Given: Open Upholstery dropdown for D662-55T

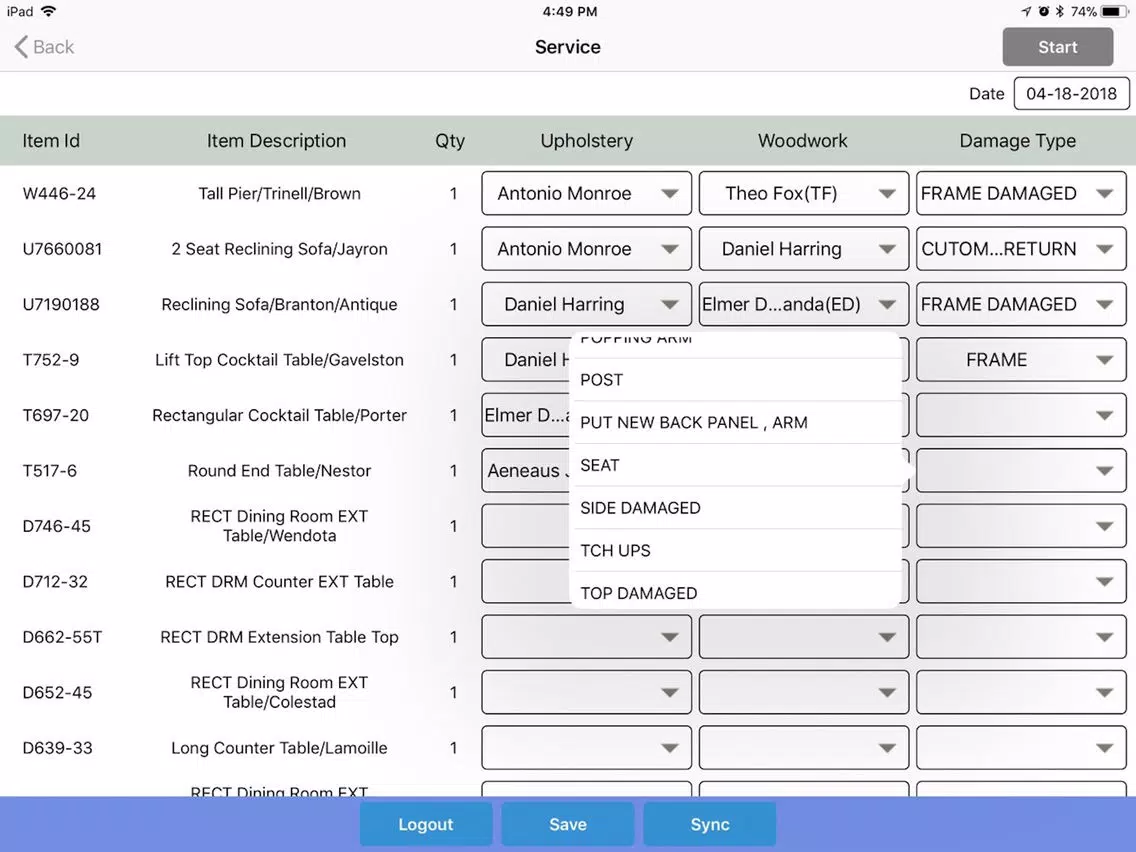Looking at the screenshot, I should (x=586, y=637).
